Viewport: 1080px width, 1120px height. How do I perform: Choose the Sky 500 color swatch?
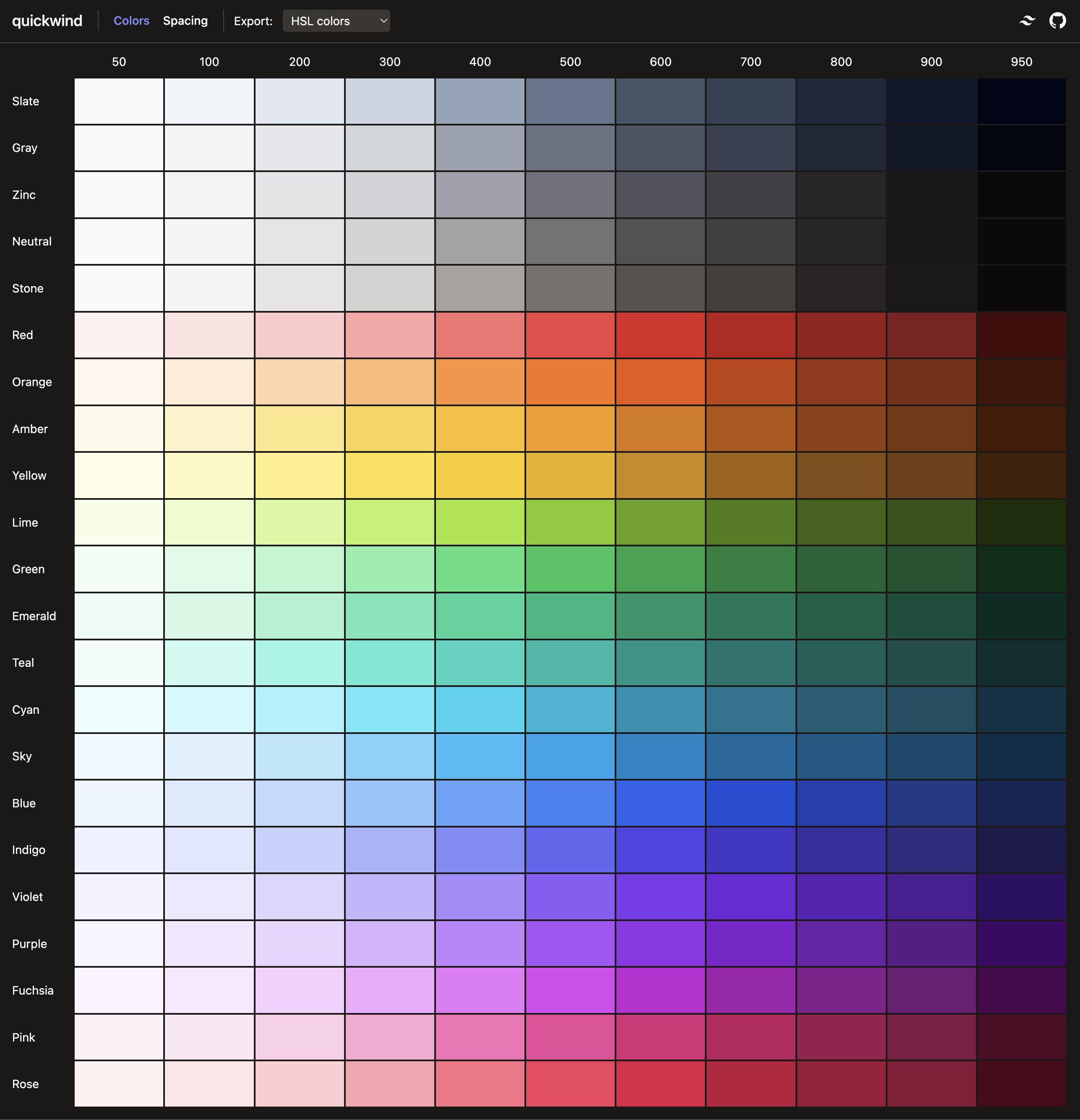pos(570,756)
